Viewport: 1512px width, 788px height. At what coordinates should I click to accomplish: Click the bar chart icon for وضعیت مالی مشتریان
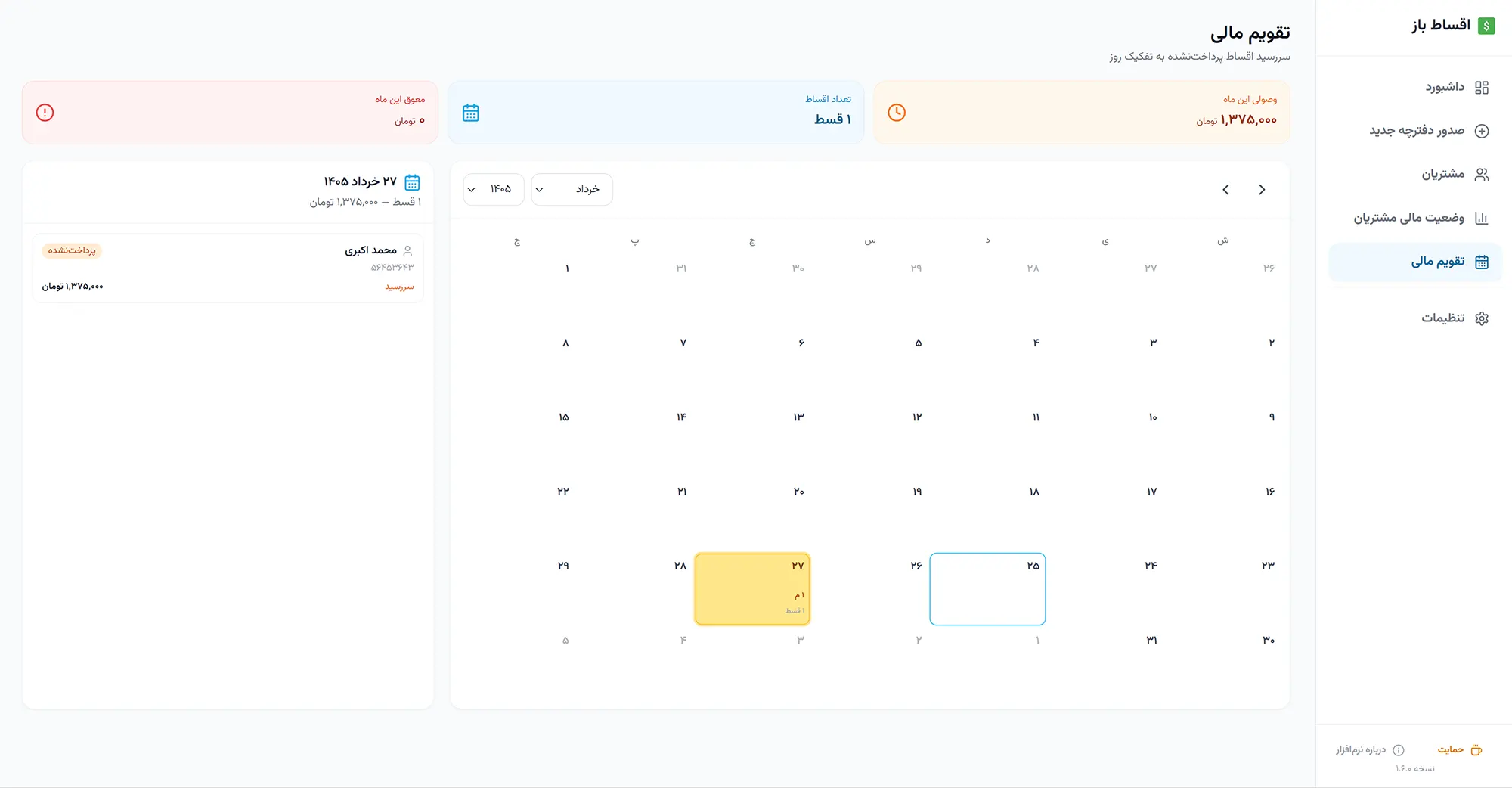tap(1482, 218)
